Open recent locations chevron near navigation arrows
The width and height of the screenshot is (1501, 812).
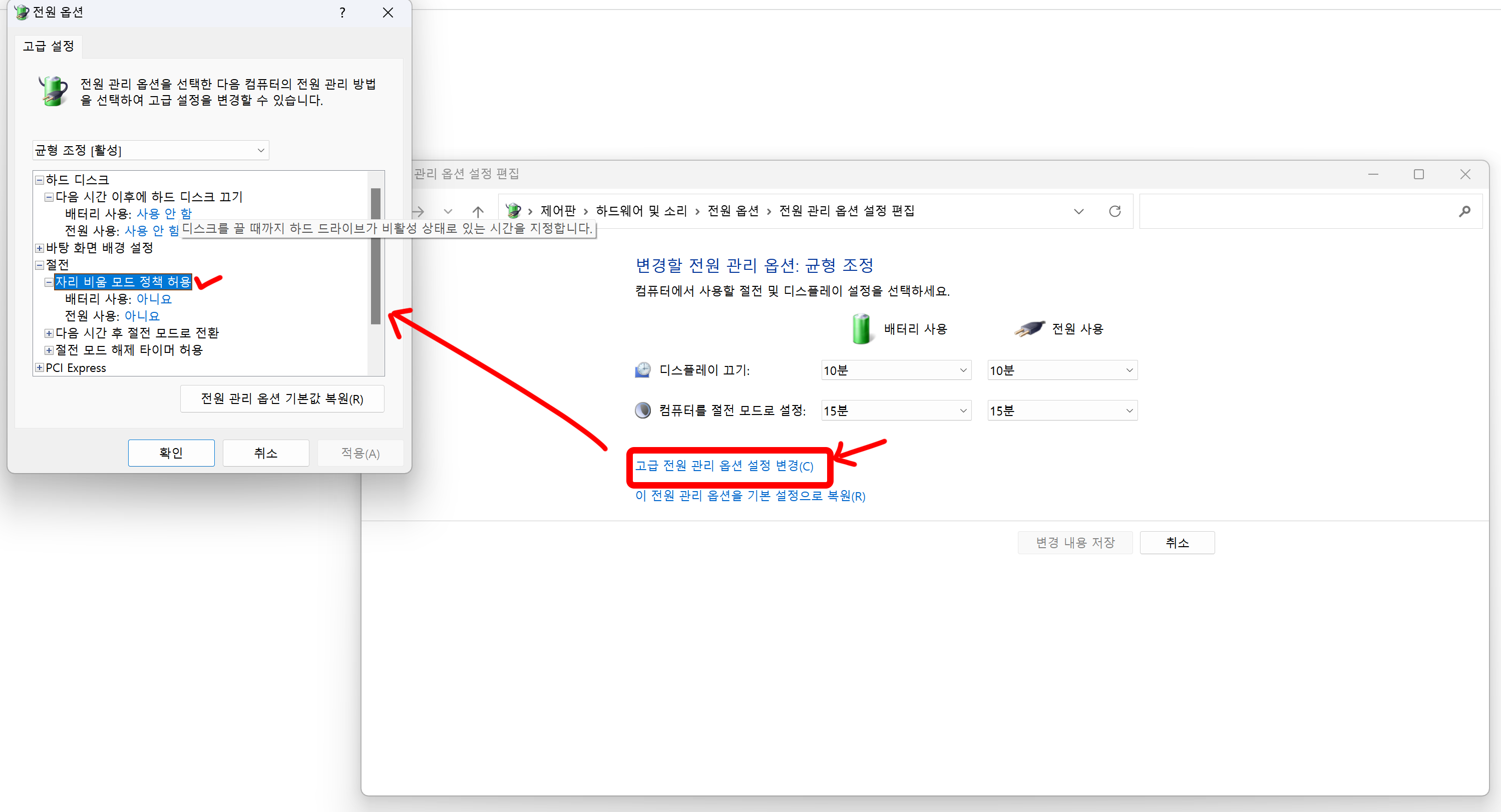pyautogui.click(x=448, y=211)
